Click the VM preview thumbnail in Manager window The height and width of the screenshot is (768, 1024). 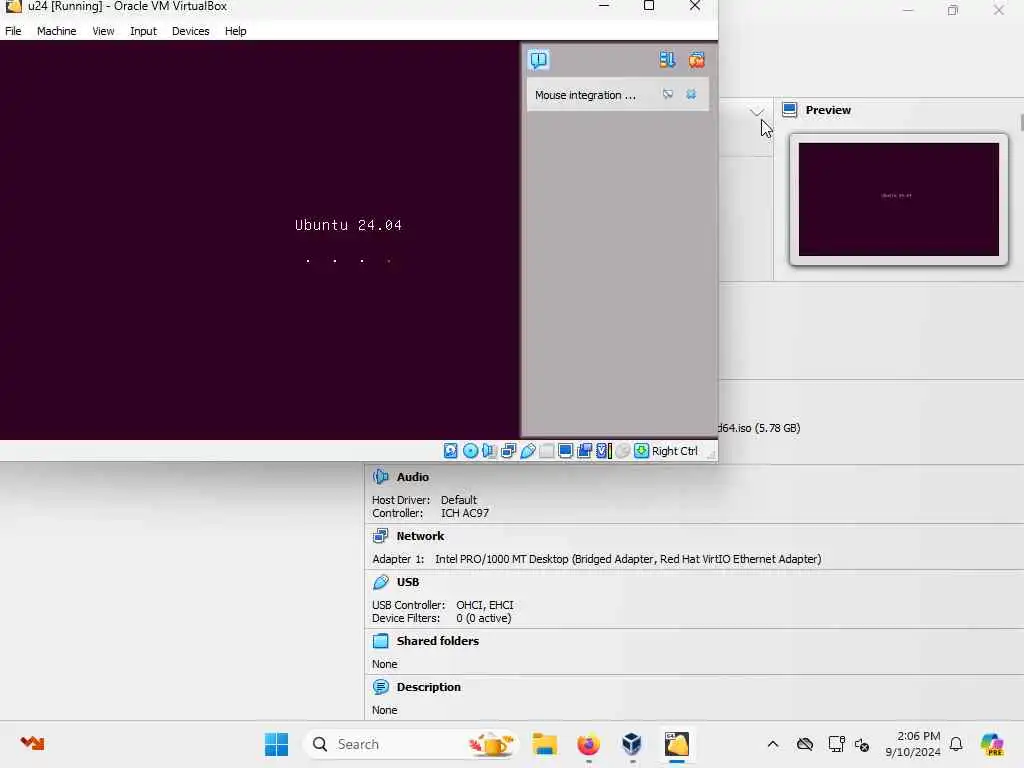point(899,199)
